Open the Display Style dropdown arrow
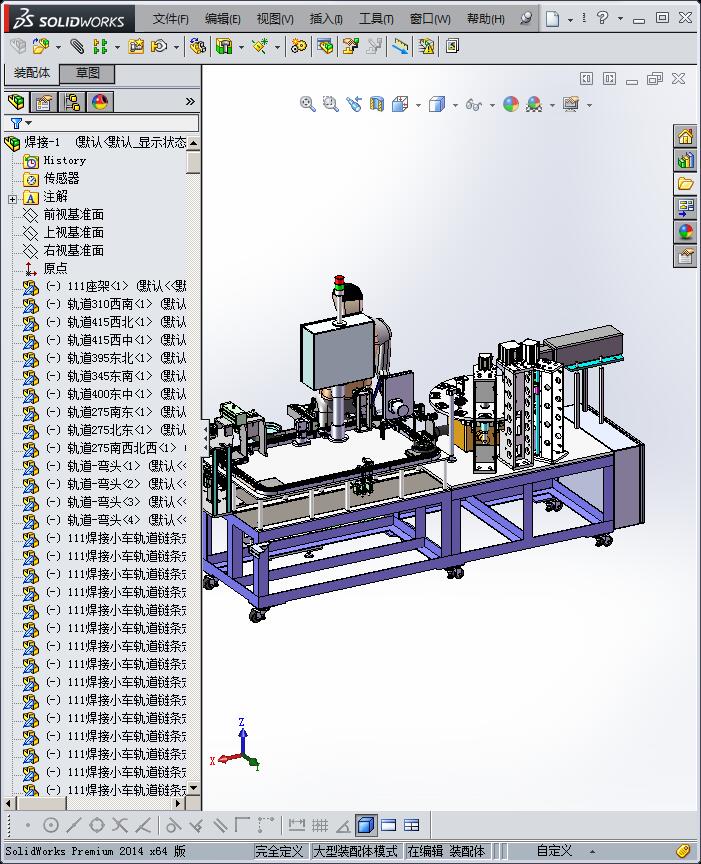This screenshot has height=864, width=701. tap(455, 105)
